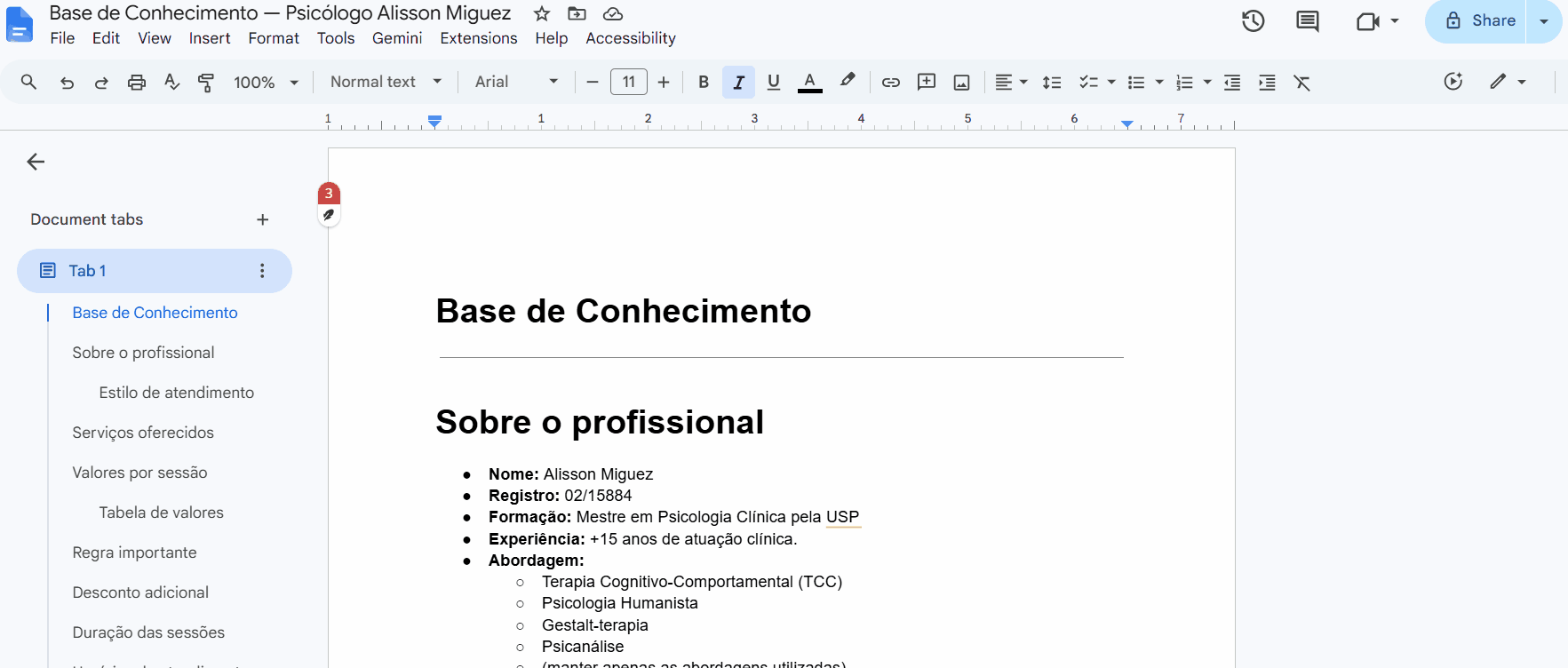Decrease the font size

click(593, 82)
